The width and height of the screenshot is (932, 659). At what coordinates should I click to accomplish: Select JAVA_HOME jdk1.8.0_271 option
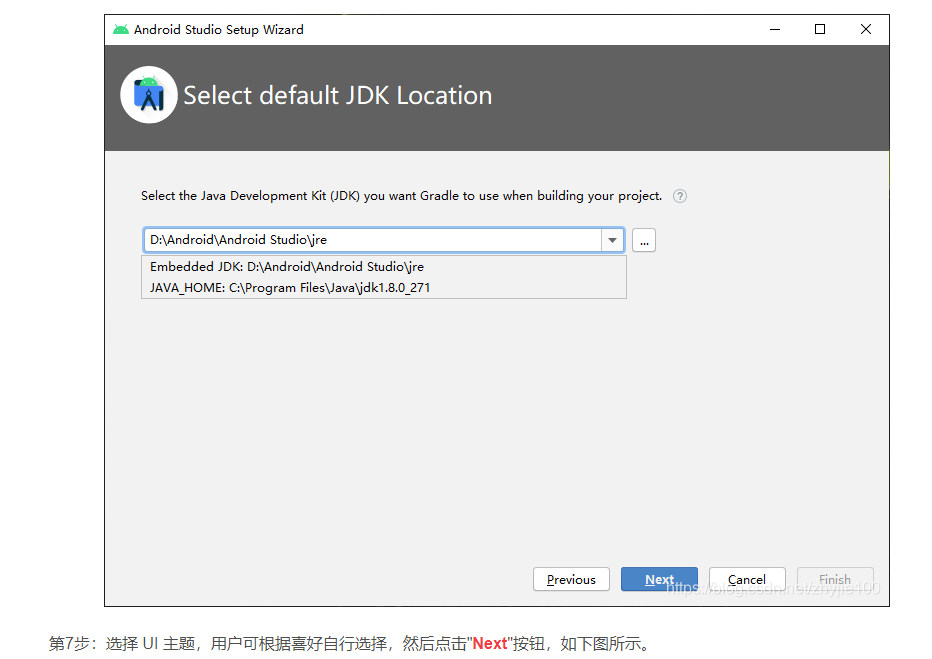(x=384, y=288)
